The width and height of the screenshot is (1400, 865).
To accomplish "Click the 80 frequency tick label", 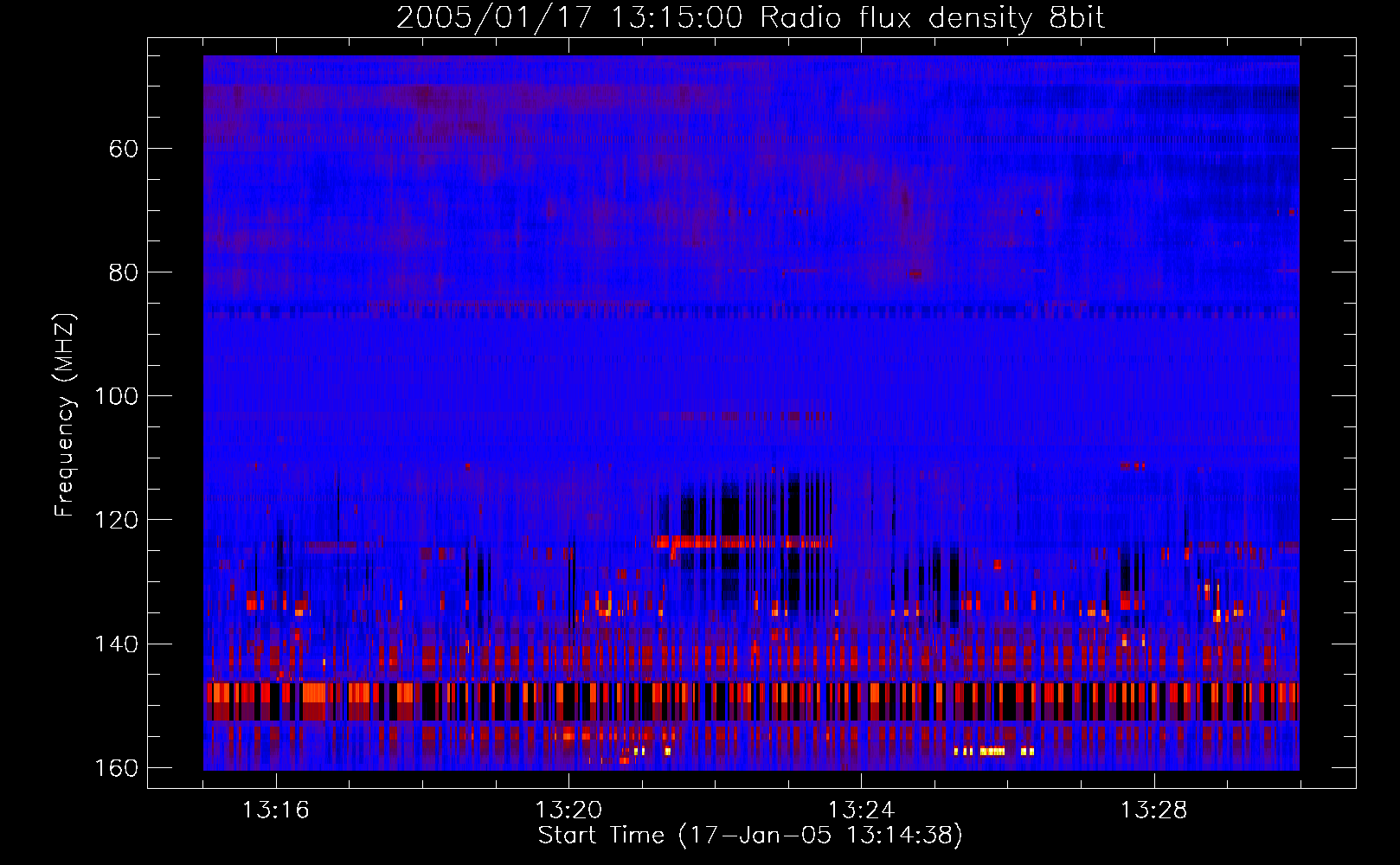I will [124, 272].
